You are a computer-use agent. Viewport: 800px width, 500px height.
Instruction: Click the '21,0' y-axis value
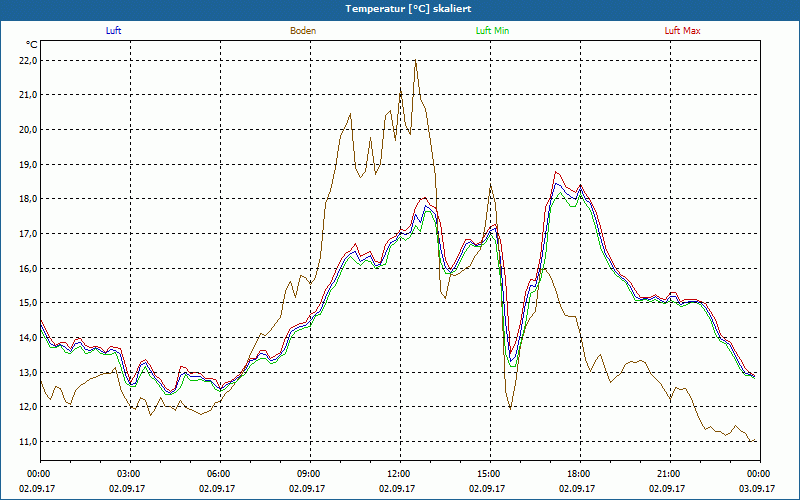point(29,95)
